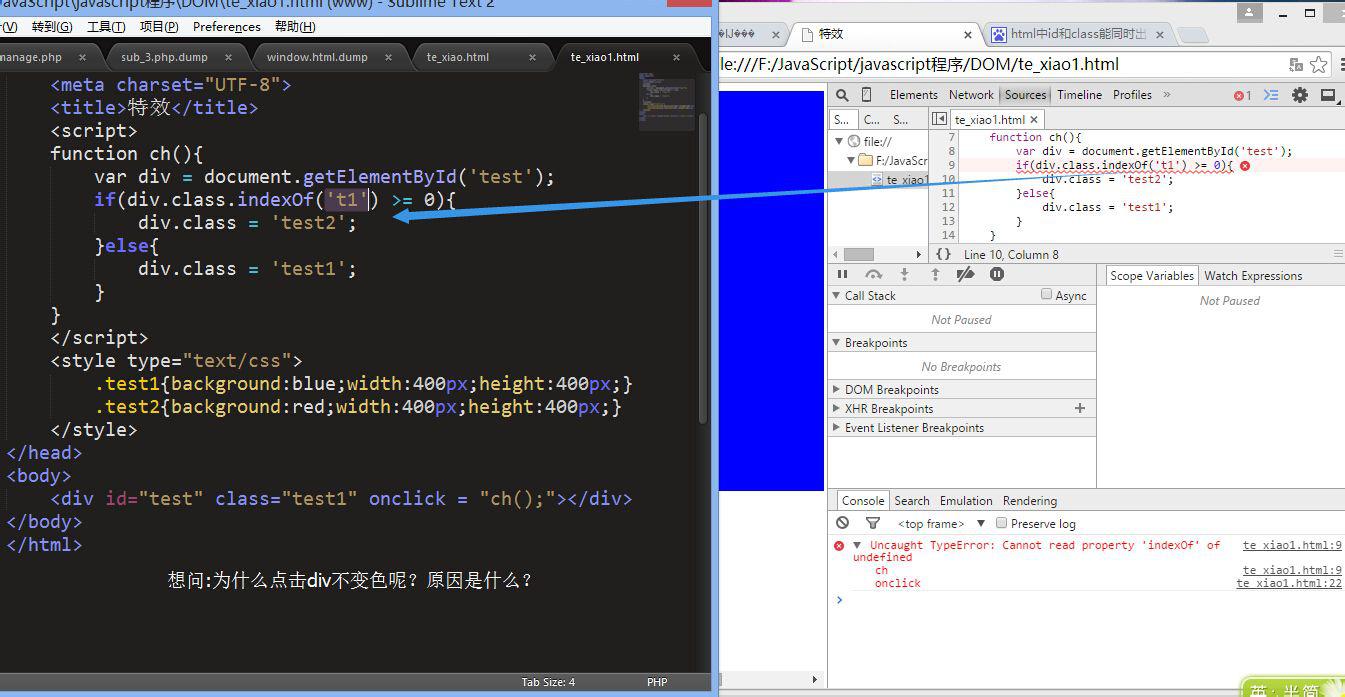Switch to Watch Expressions tab
This screenshot has height=697, width=1345.
pos(1253,275)
